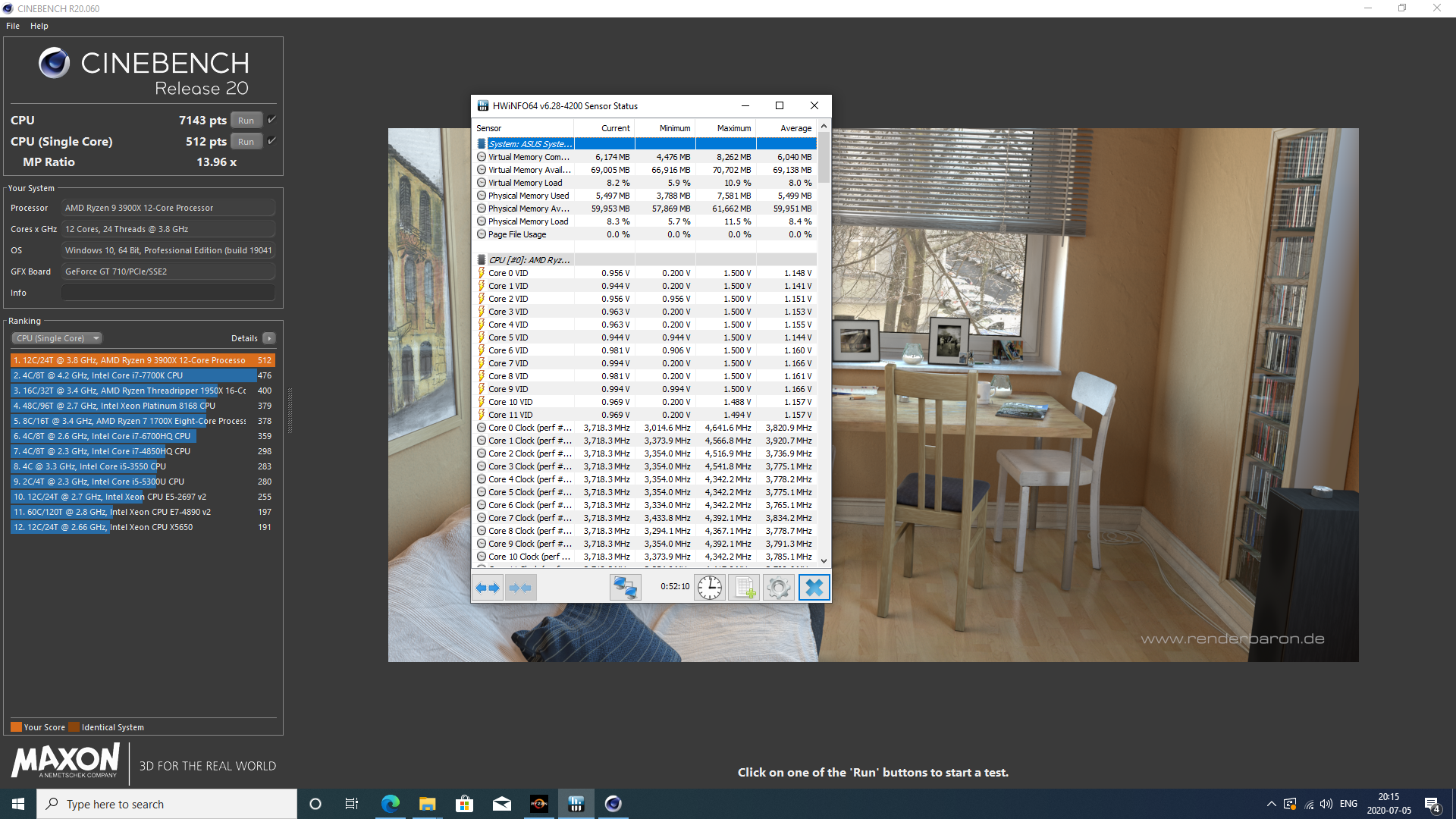Select the Xeon CPU X5650 ranking entry
1456x819 pixels.
pyautogui.click(x=143, y=527)
